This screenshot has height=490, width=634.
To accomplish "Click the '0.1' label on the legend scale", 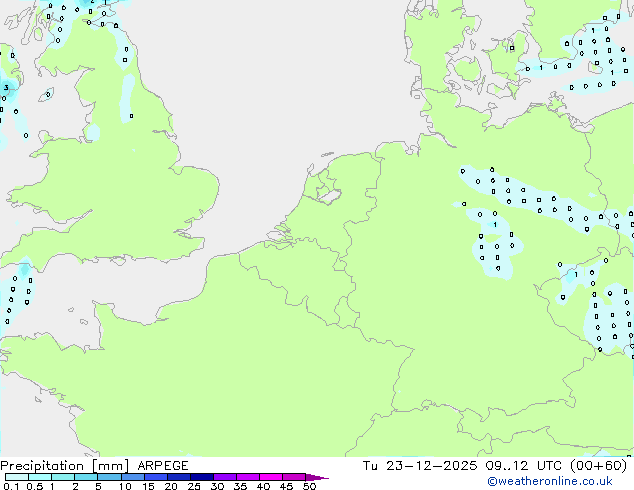I will (x=10, y=487).
